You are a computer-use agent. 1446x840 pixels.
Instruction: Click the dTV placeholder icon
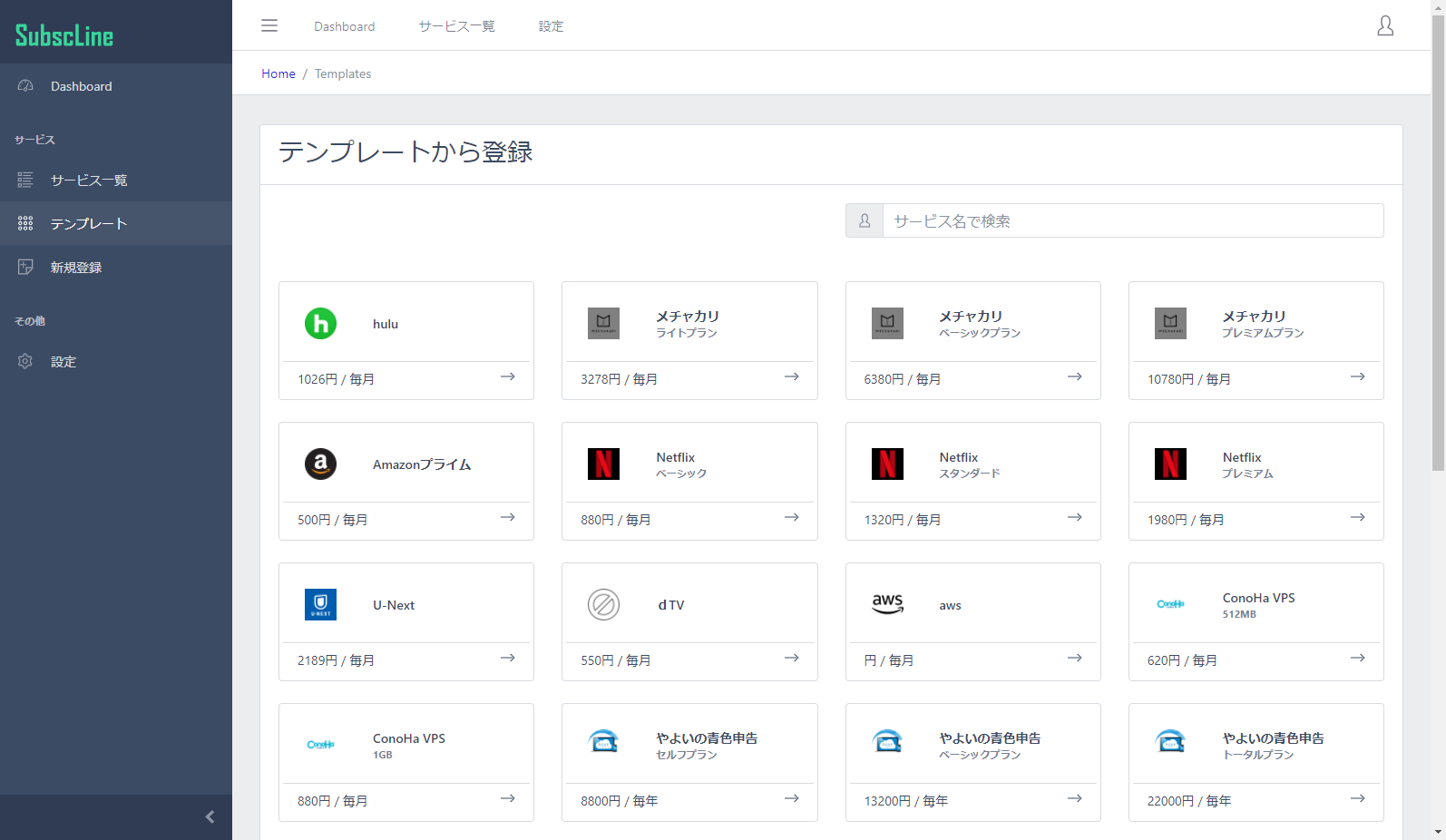click(603, 605)
